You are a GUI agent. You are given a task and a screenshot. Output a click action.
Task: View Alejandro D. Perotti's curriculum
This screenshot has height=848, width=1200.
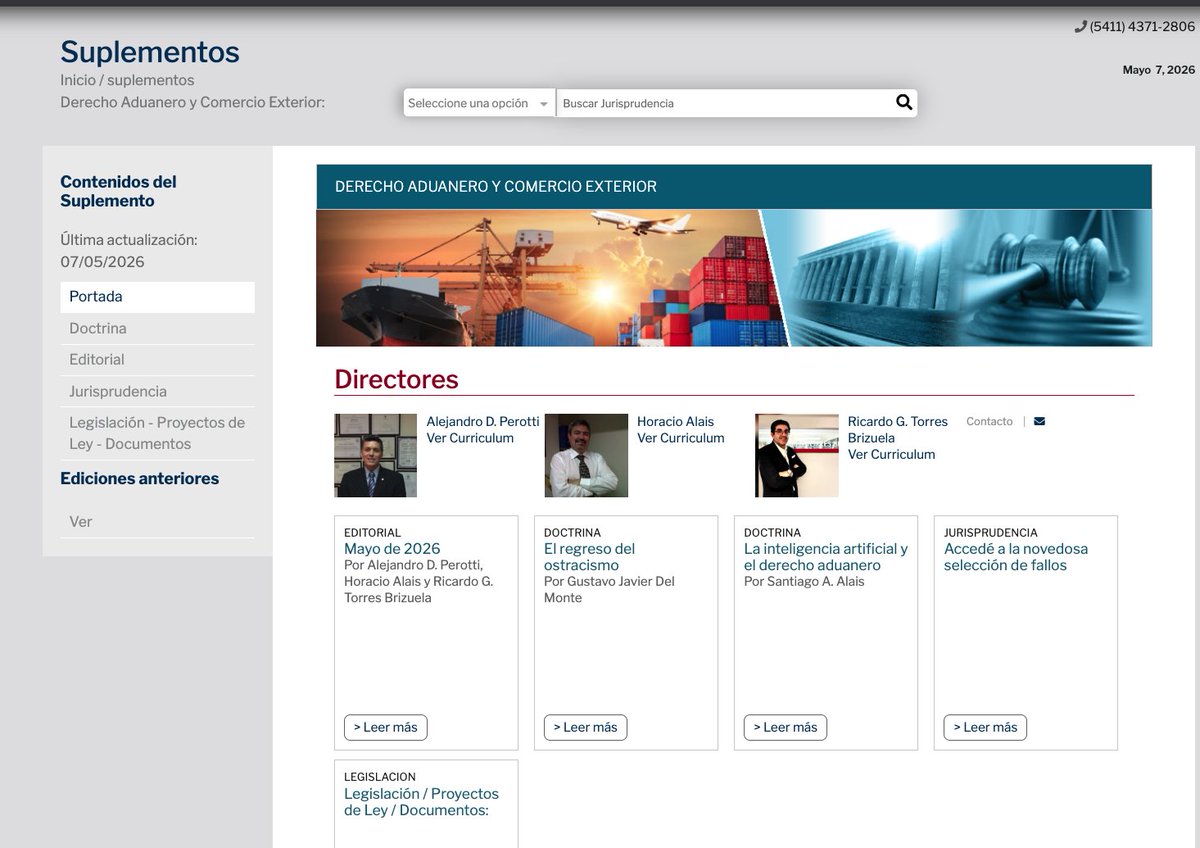pos(470,438)
